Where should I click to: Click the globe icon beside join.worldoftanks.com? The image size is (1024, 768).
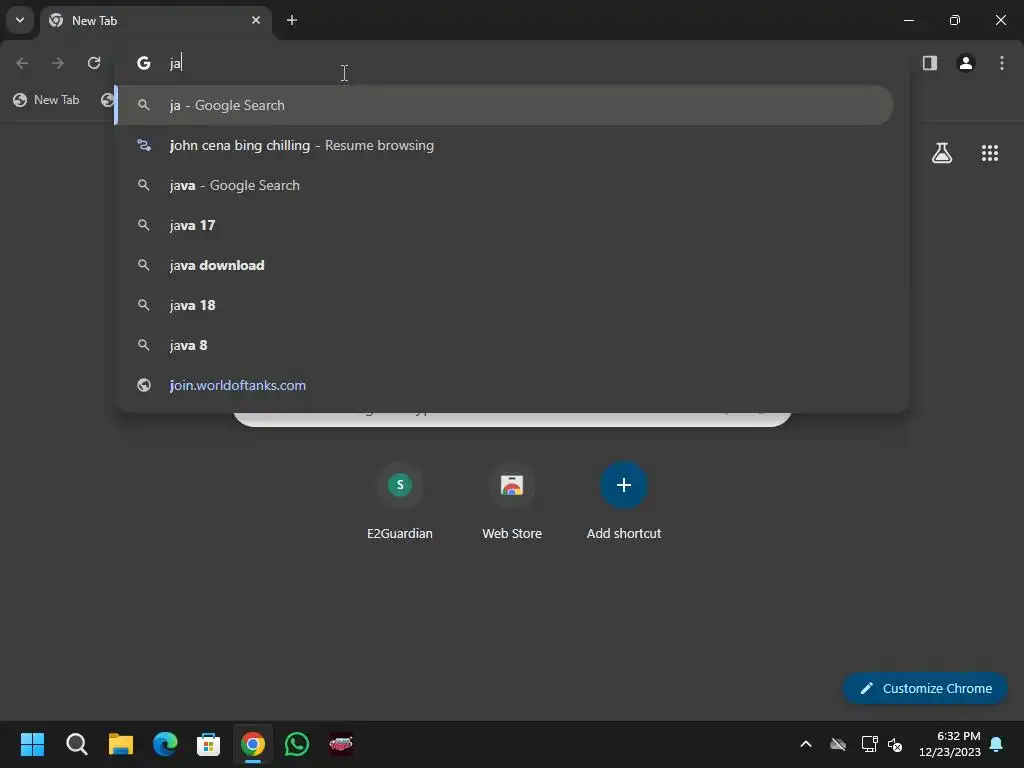click(144, 385)
